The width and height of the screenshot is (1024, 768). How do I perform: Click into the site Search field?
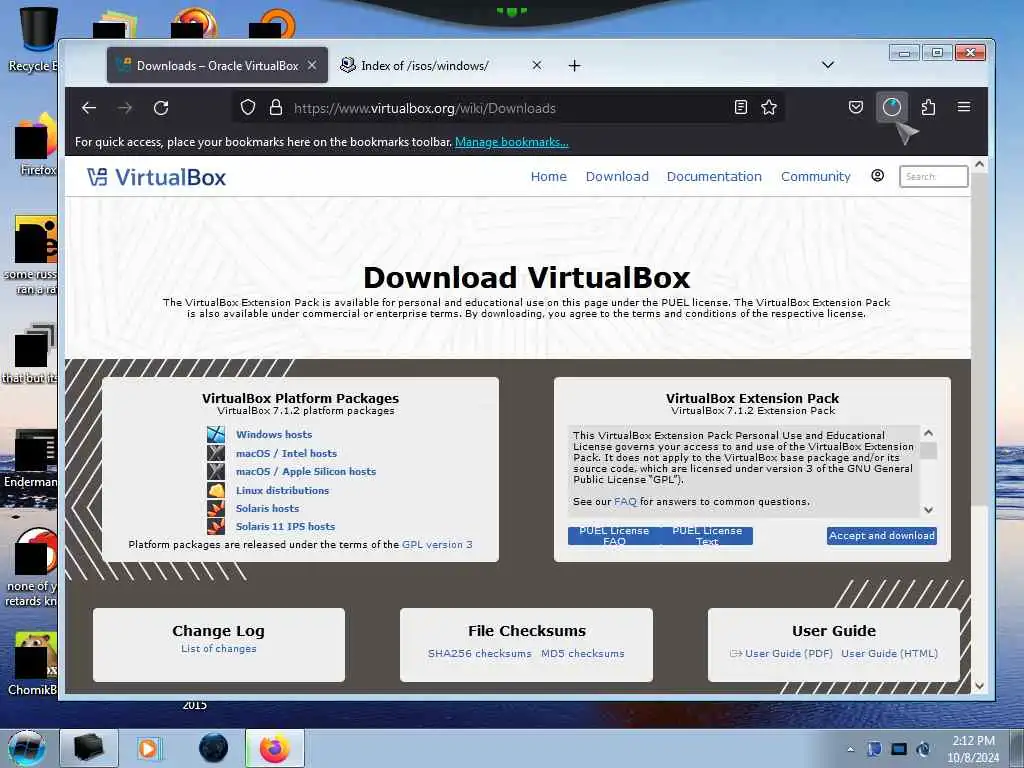933,176
